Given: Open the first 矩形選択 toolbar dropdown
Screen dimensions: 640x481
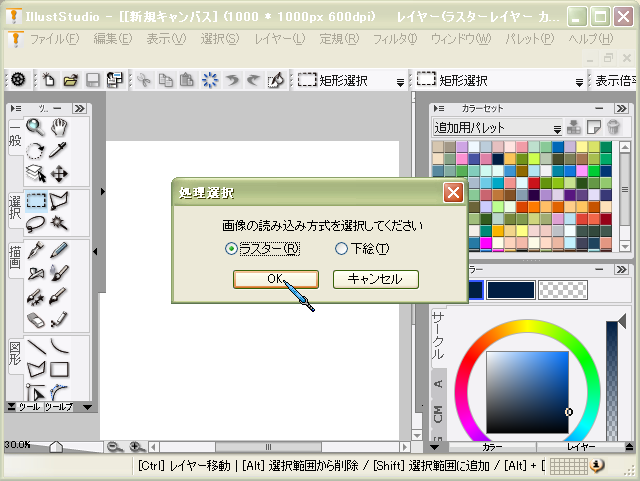Looking at the screenshot, I should 400,82.
